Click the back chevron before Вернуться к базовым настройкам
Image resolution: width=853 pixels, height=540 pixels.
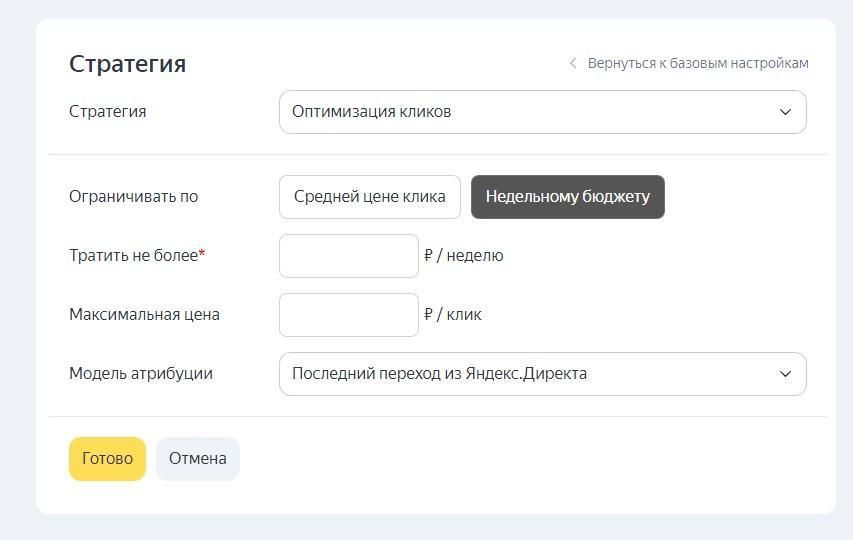click(x=573, y=63)
